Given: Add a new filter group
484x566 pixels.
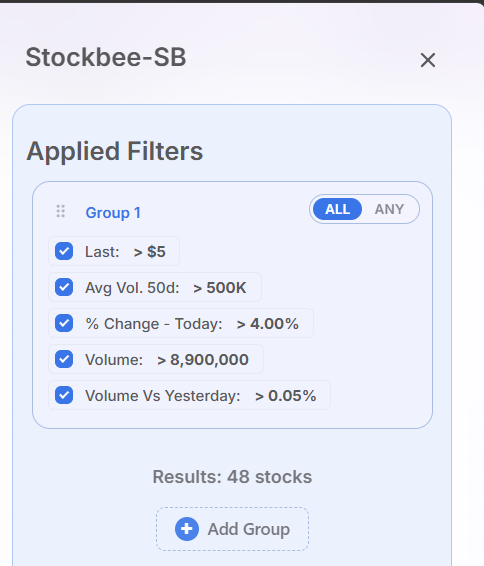Looking at the screenshot, I should (x=232, y=529).
